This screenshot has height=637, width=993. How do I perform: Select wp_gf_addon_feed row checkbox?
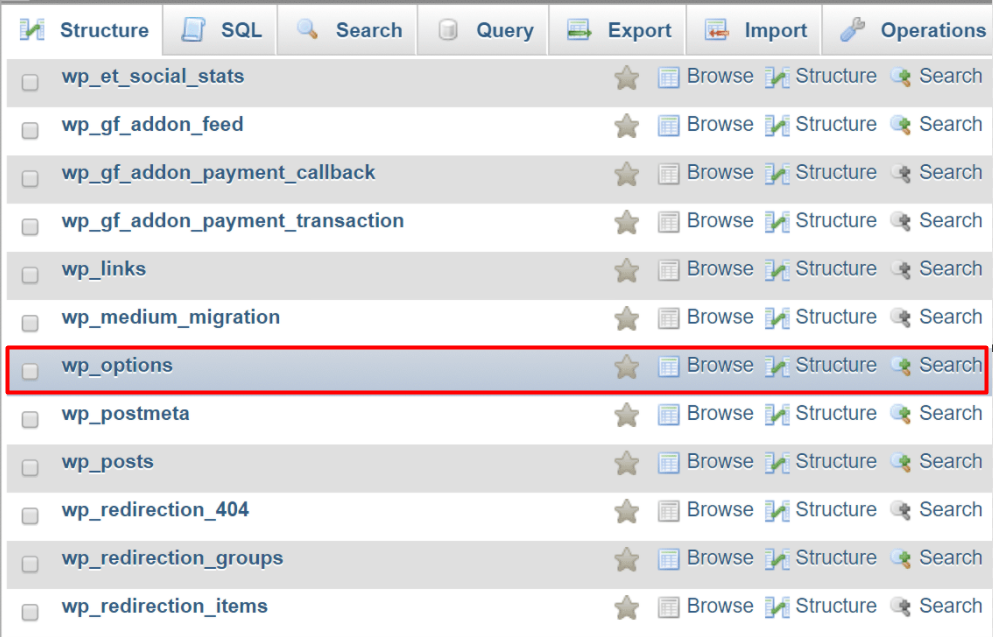point(30,130)
